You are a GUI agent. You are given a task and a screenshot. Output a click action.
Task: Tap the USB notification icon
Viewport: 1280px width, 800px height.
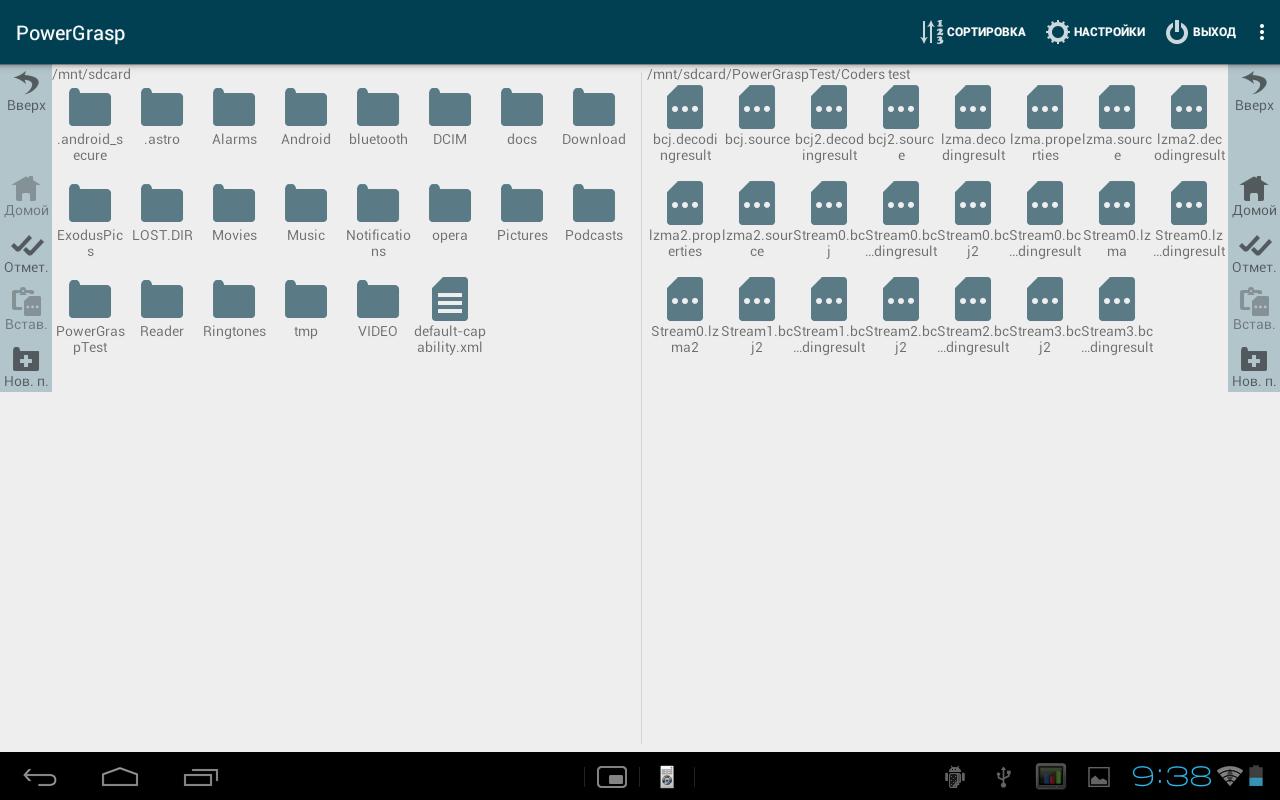[1004, 777]
